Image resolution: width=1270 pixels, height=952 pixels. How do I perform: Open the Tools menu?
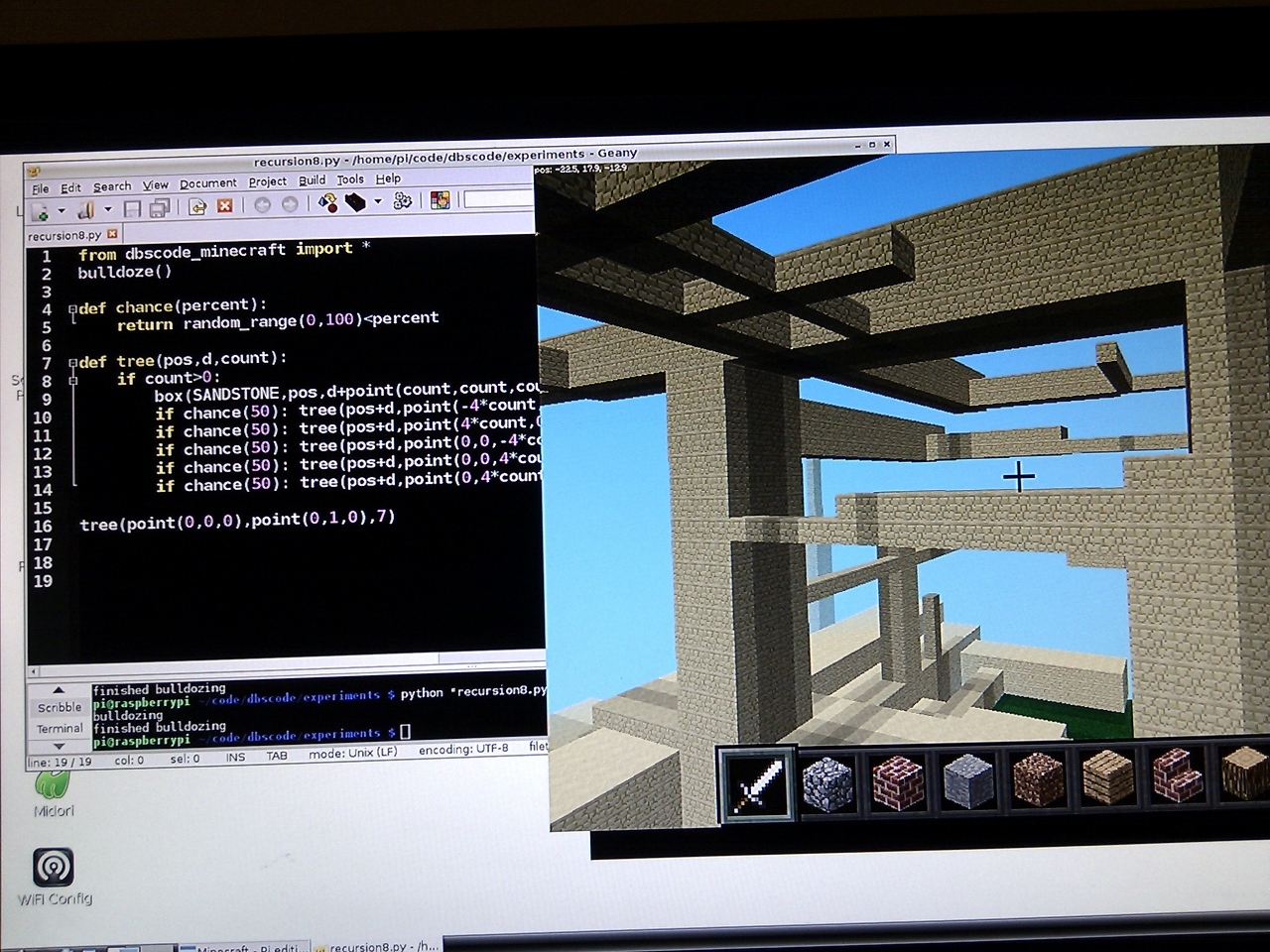(350, 179)
